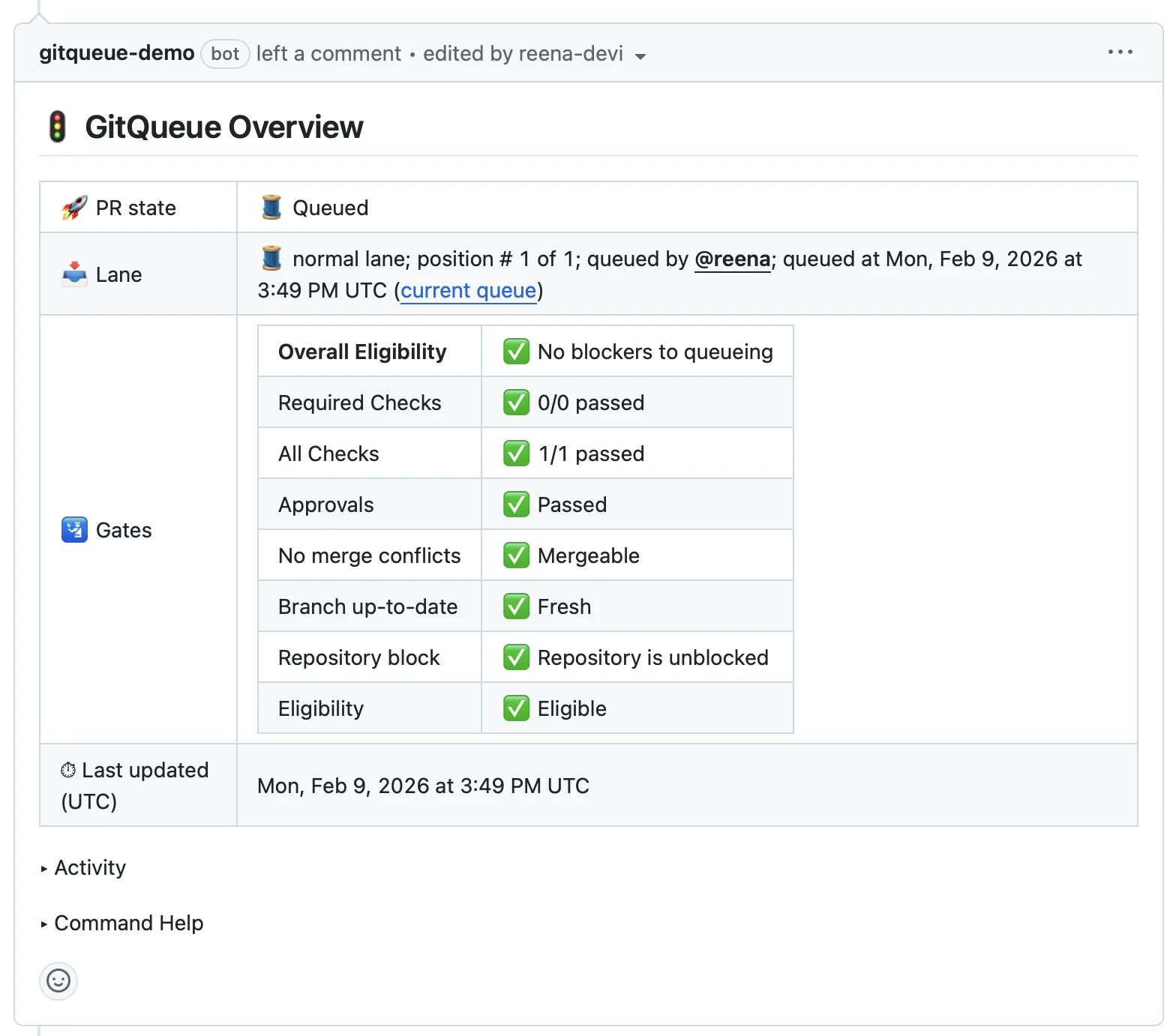Open the @reena user mention

click(x=733, y=259)
